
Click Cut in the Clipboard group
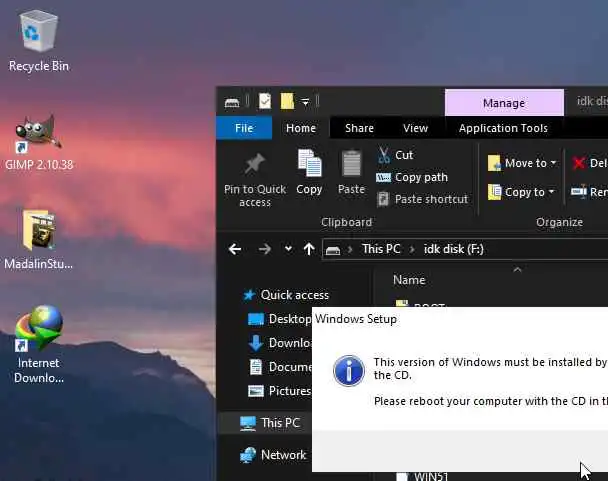395,155
